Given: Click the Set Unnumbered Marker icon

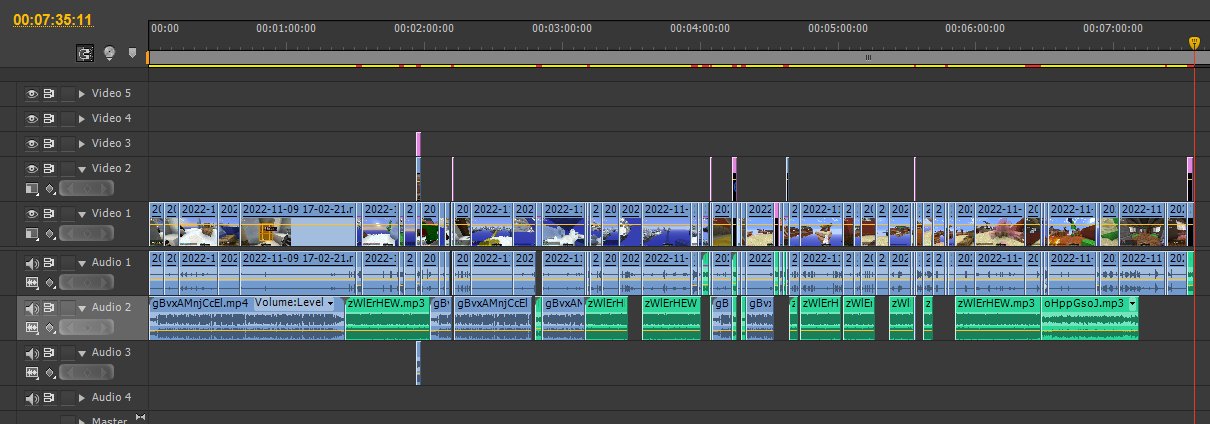Looking at the screenshot, I should pos(131,53).
